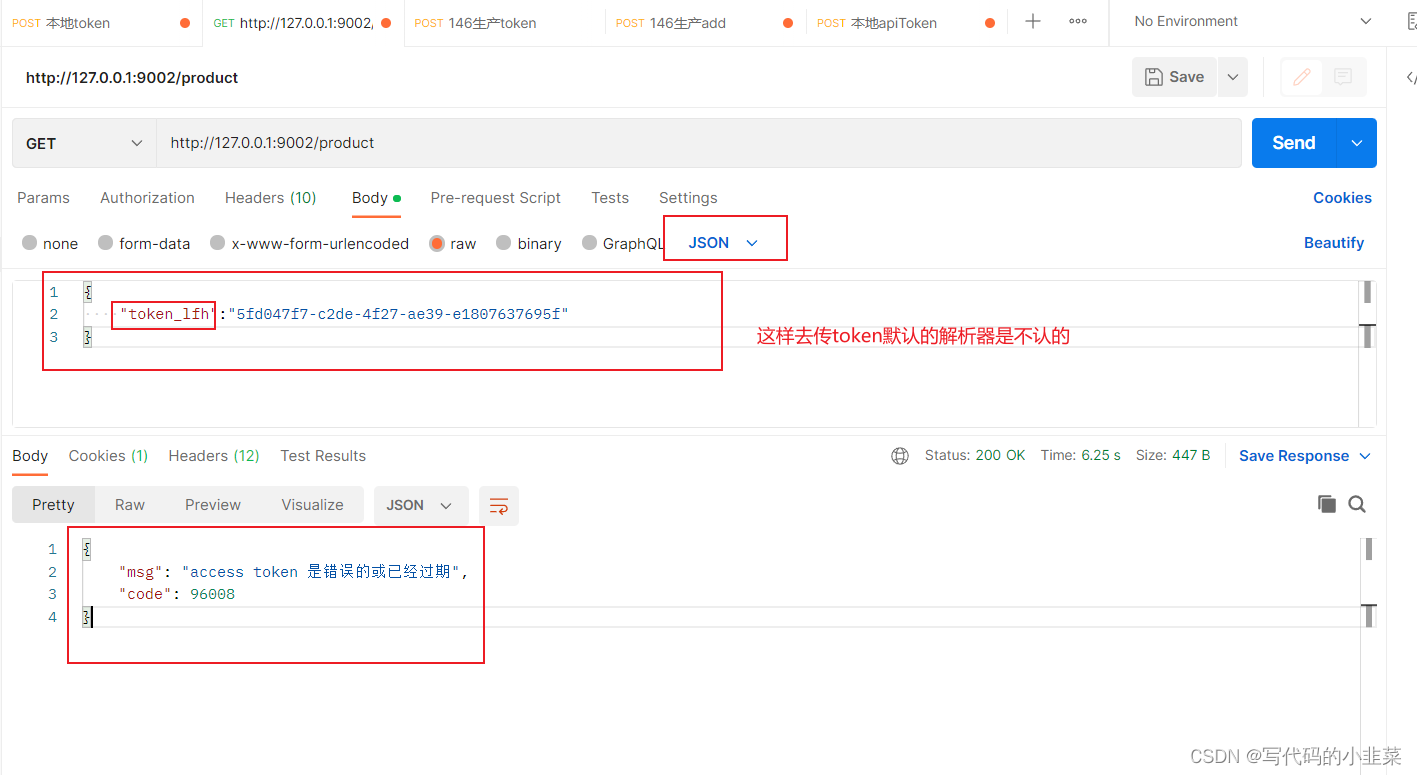Screen dimensions: 1417x775
Task: Open the No Environment selector
Action: [x=1246, y=21]
